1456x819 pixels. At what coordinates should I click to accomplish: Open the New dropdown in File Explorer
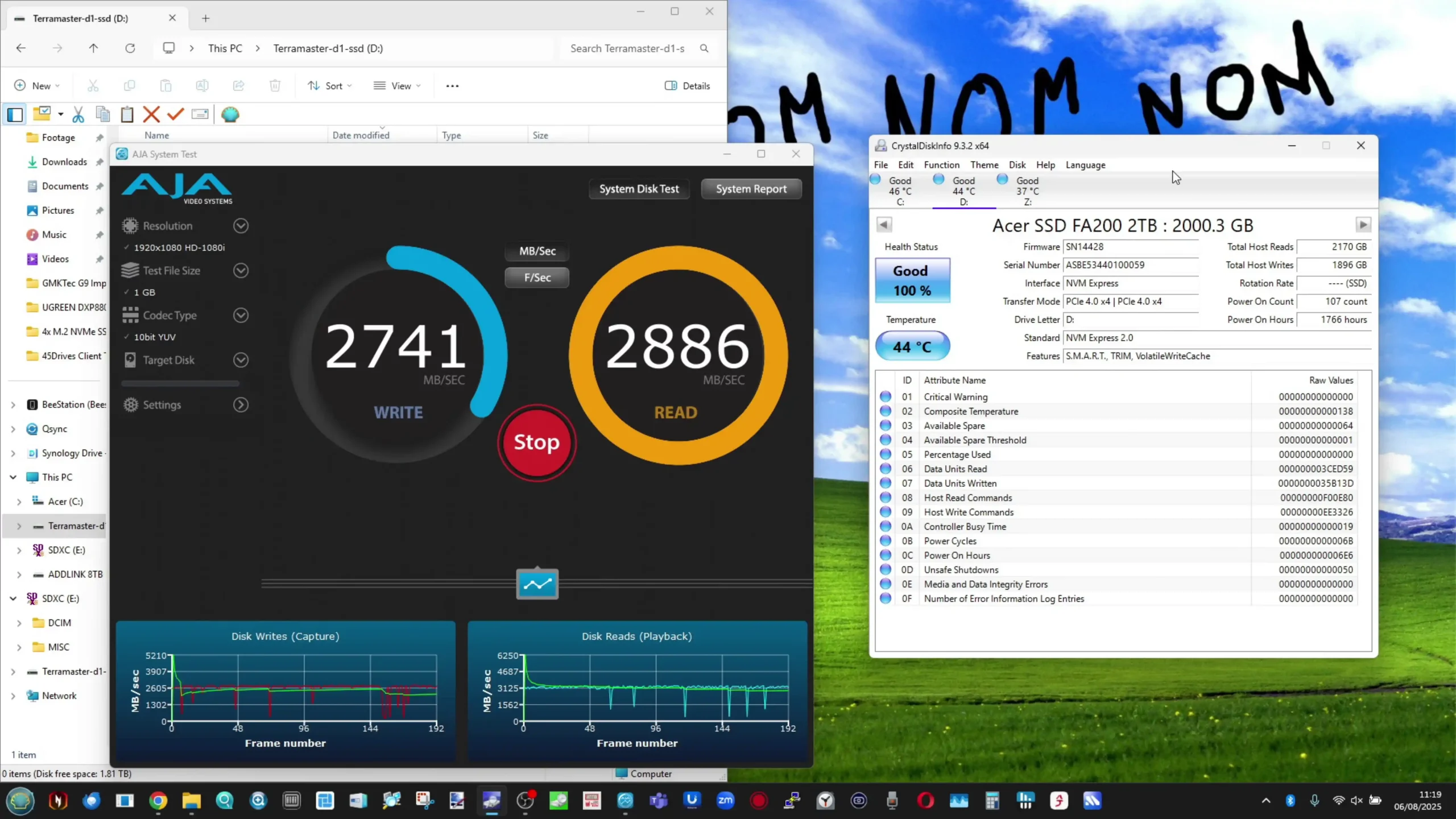pos(38,86)
